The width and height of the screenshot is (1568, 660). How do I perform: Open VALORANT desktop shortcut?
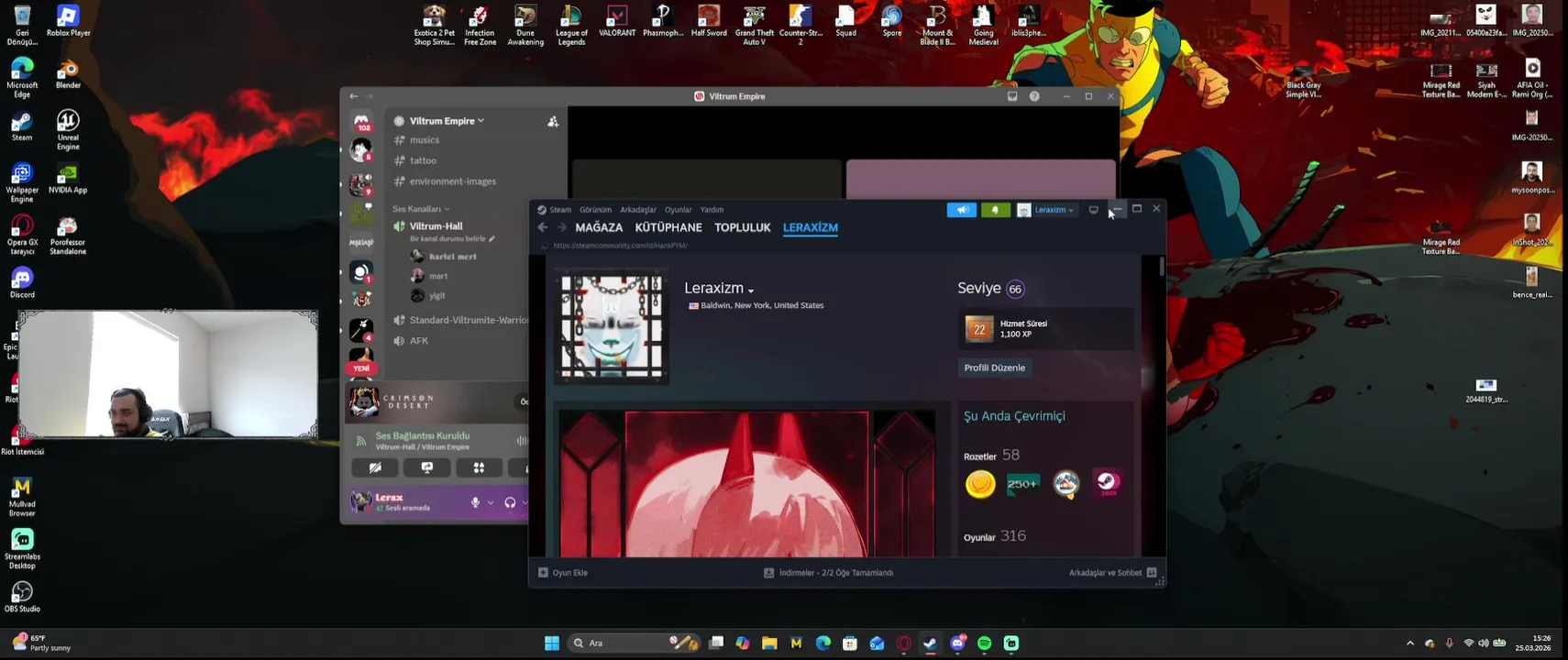click(617, 22)
